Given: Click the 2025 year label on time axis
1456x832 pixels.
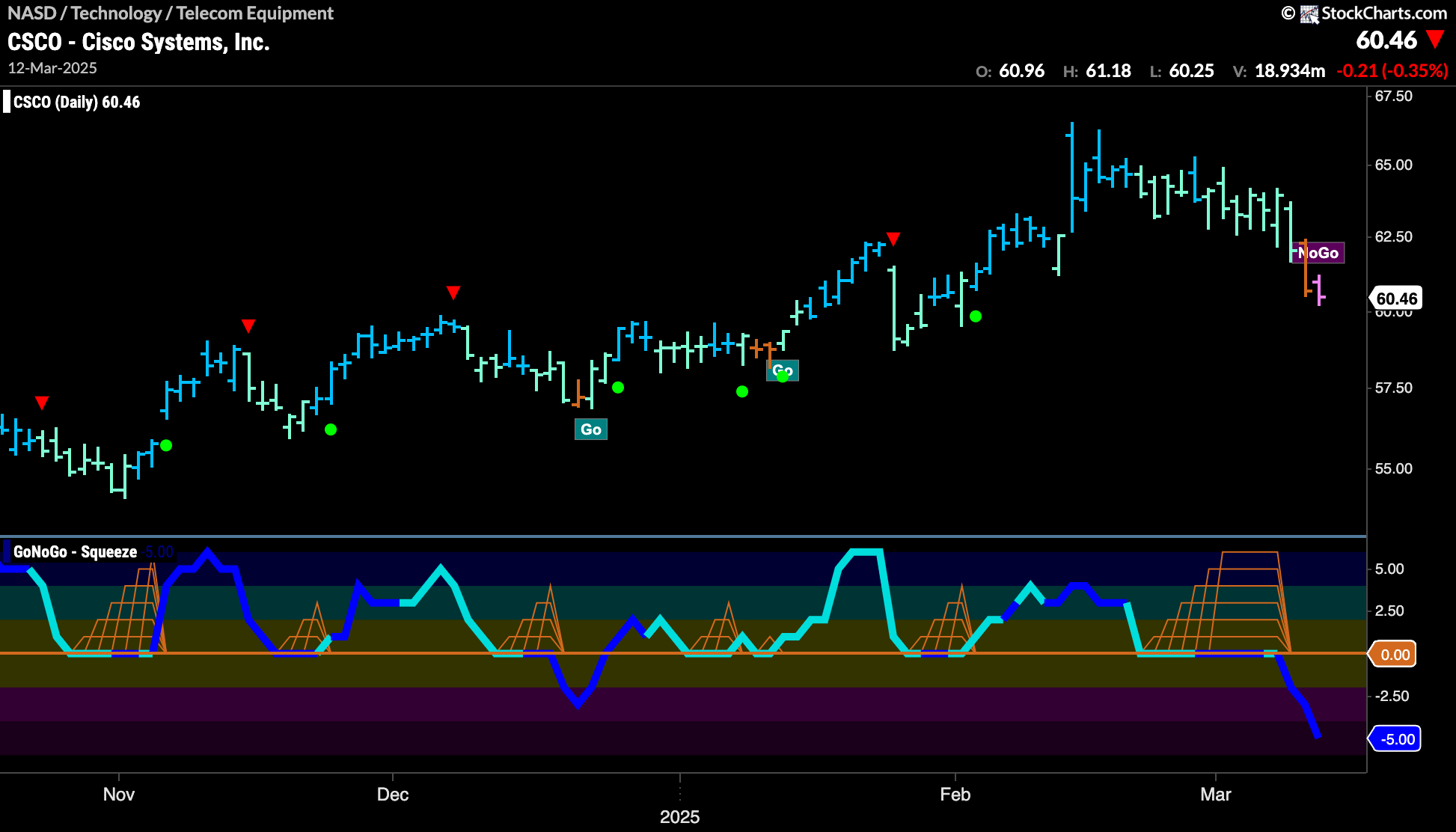Looking at the screenshot, I should [x=679, y=817].
